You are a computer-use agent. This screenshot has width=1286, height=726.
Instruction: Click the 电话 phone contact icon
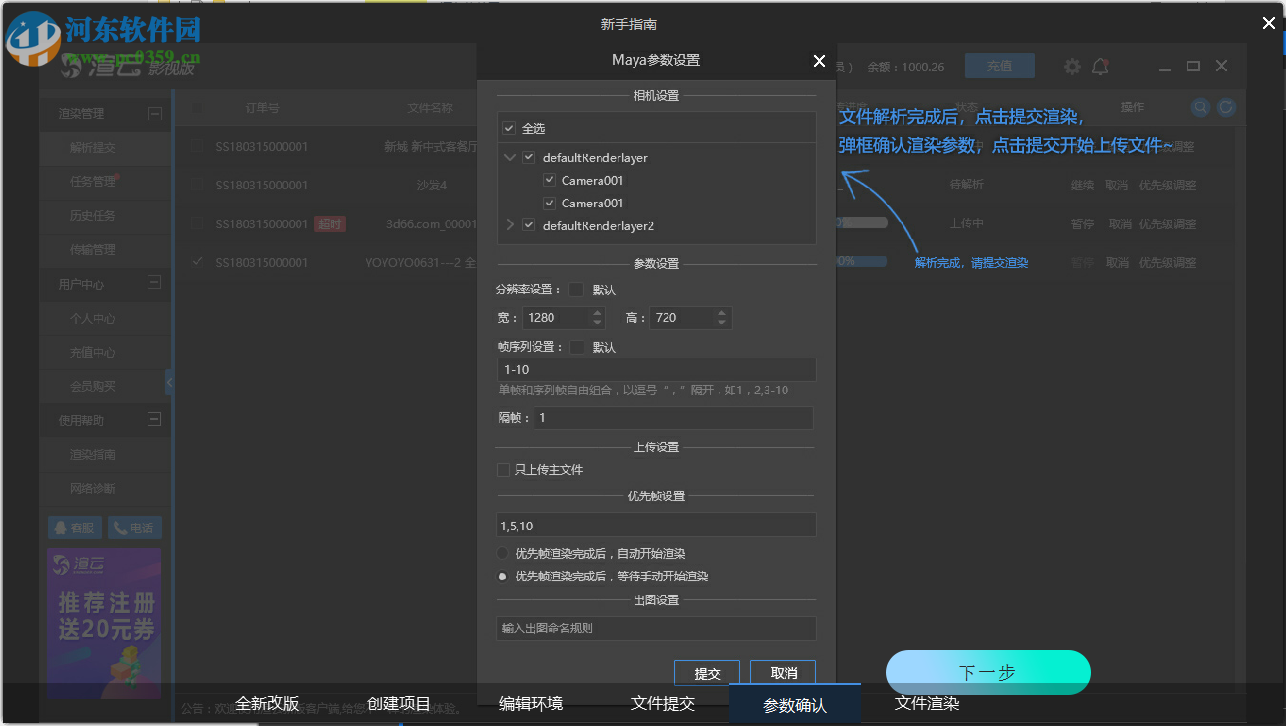point(134,527)
